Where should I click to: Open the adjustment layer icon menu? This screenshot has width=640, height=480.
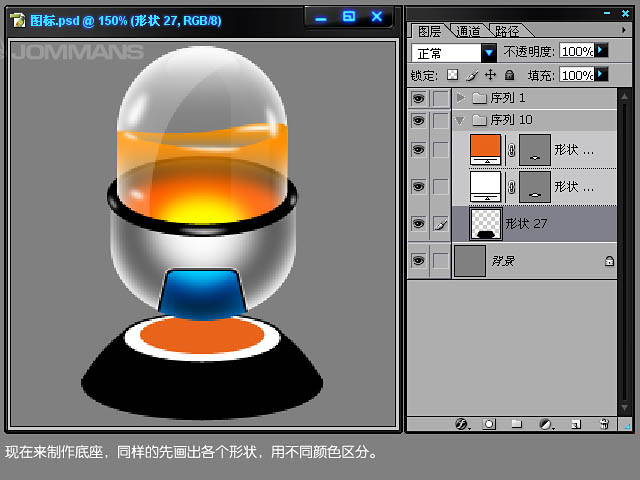(x=546, y=424)
